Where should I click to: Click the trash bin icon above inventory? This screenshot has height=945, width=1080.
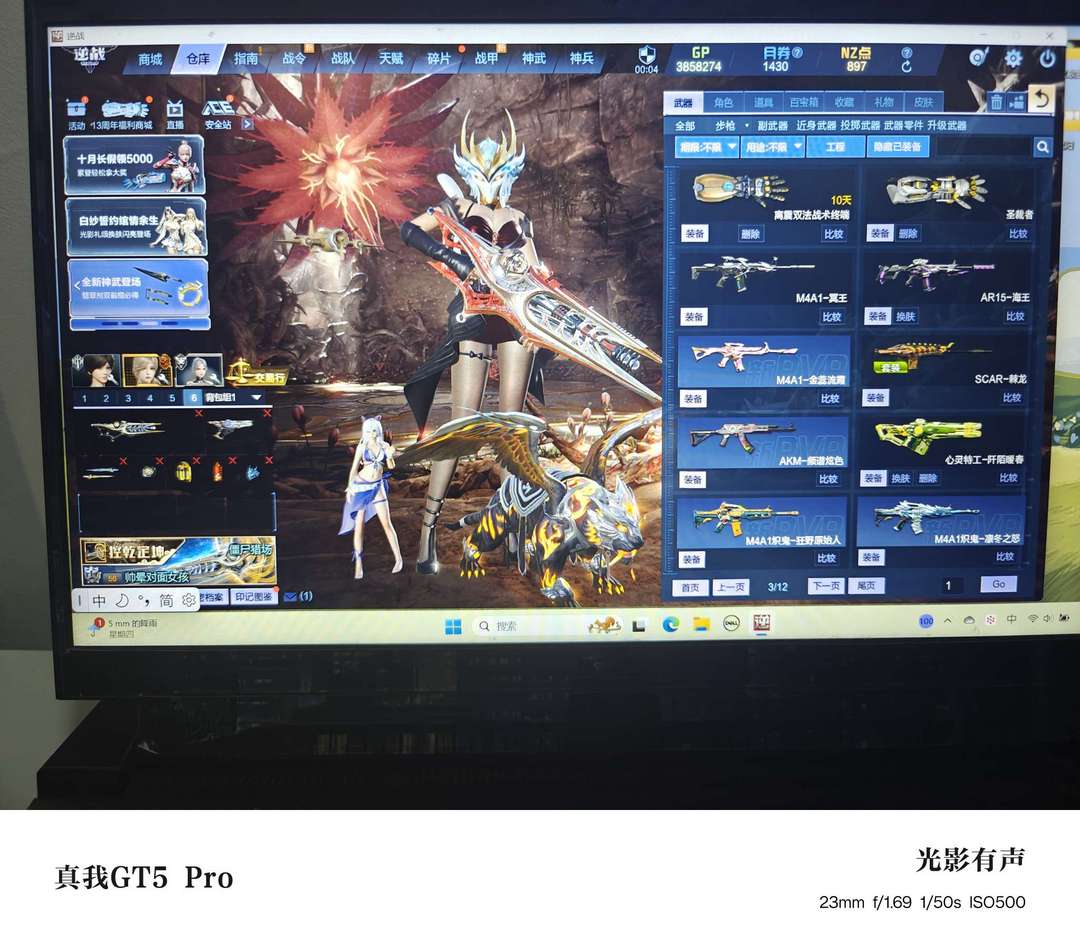coord(996,103)
